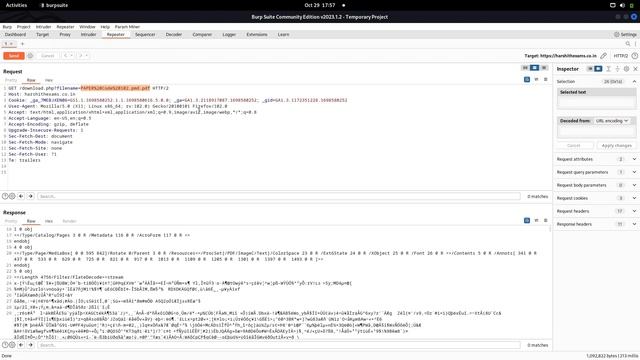The height and width of the screenshot is (360, 640).
Task: Click Apply changes in Inspector
Action: pyautogui.click(x=616, y=146)
